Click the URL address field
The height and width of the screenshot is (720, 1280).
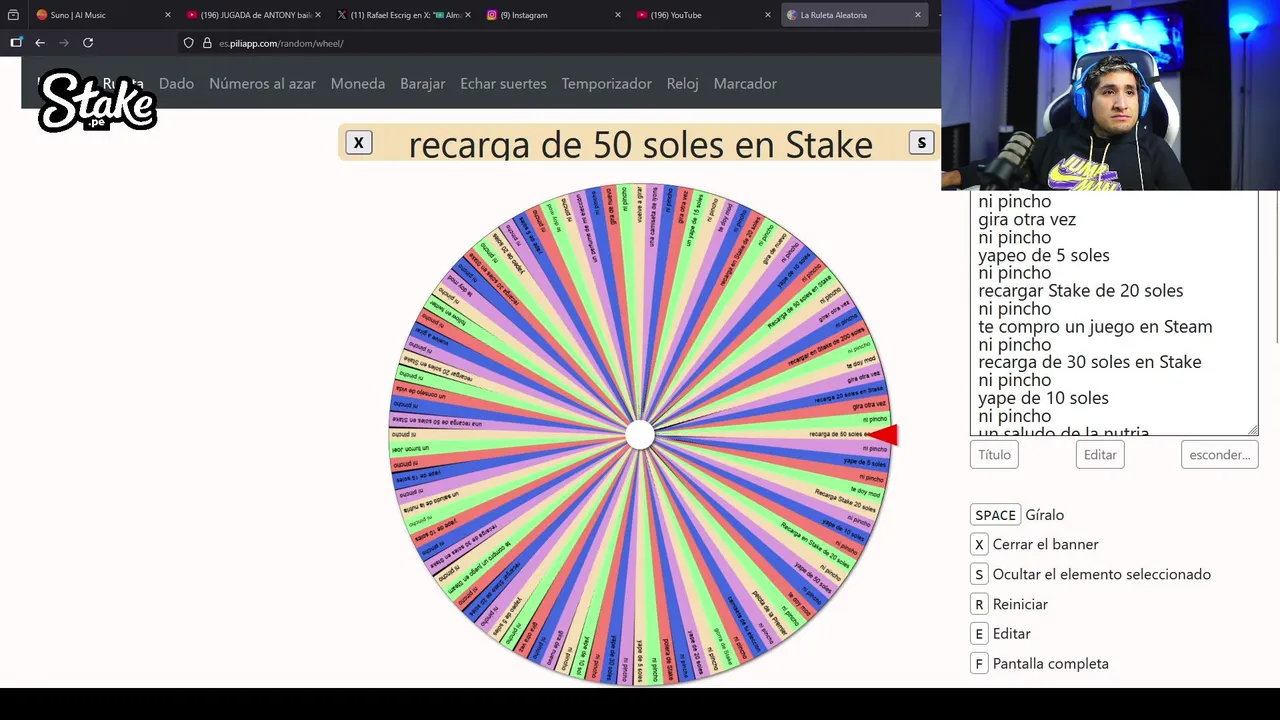(x=560, y=43)
